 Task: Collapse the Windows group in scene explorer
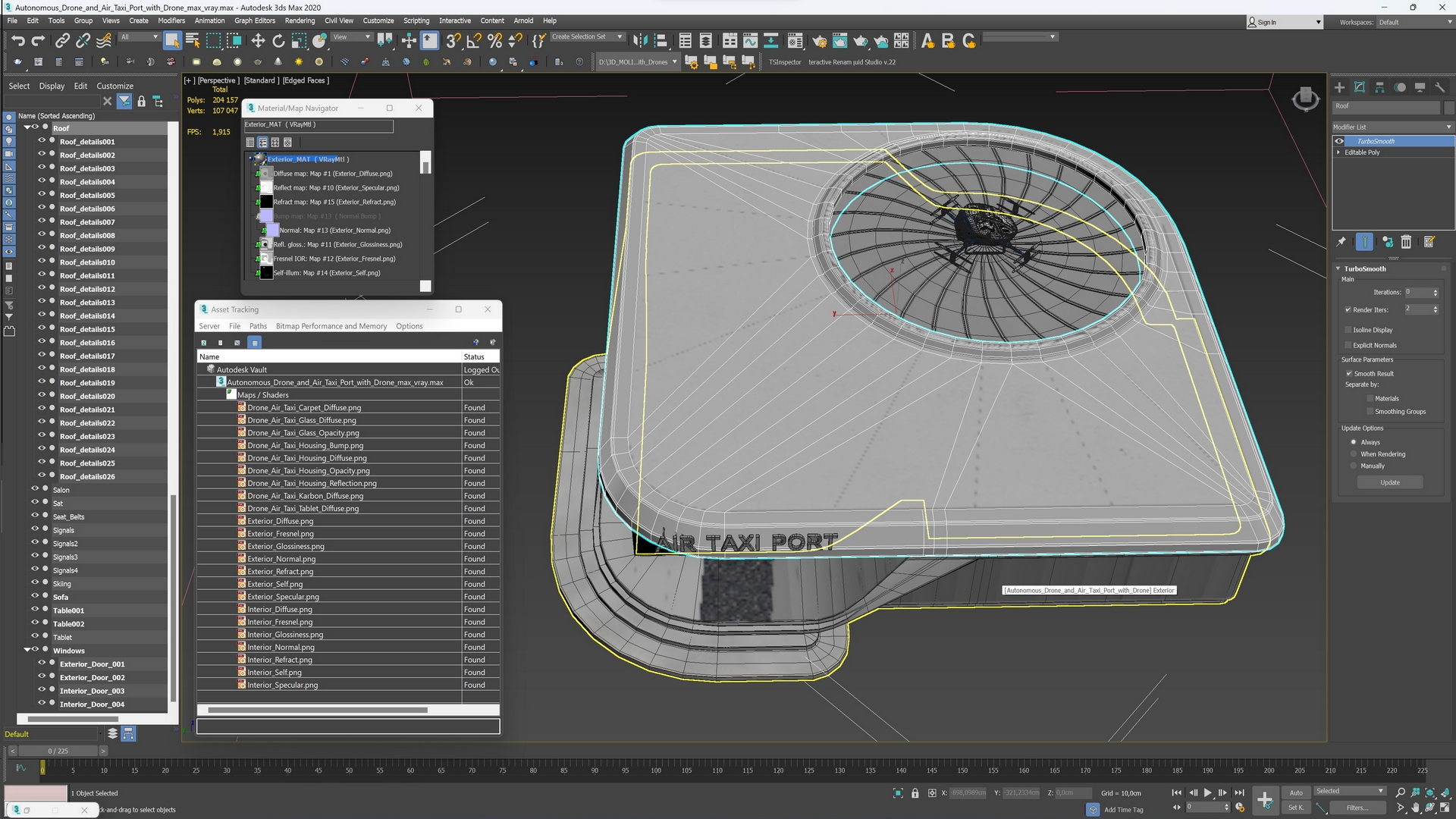pos(27,650)
